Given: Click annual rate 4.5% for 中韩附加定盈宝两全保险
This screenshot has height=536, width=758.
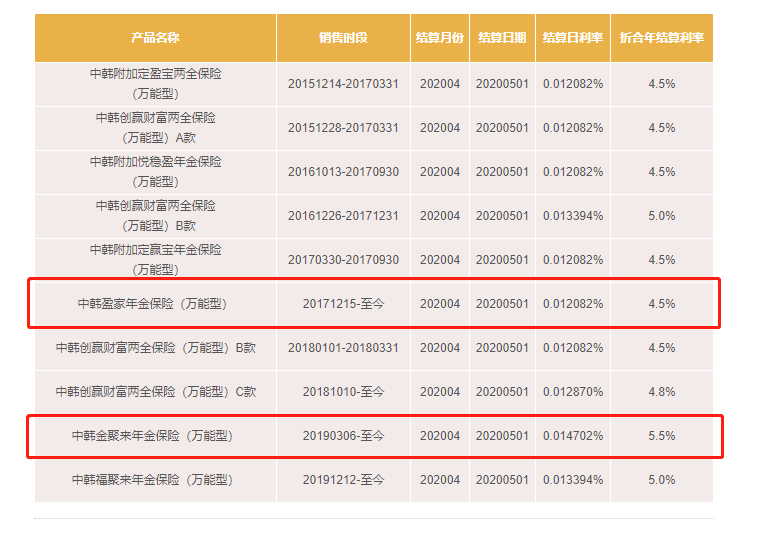Looking at the screenshot, I should [x=661, y=84].
